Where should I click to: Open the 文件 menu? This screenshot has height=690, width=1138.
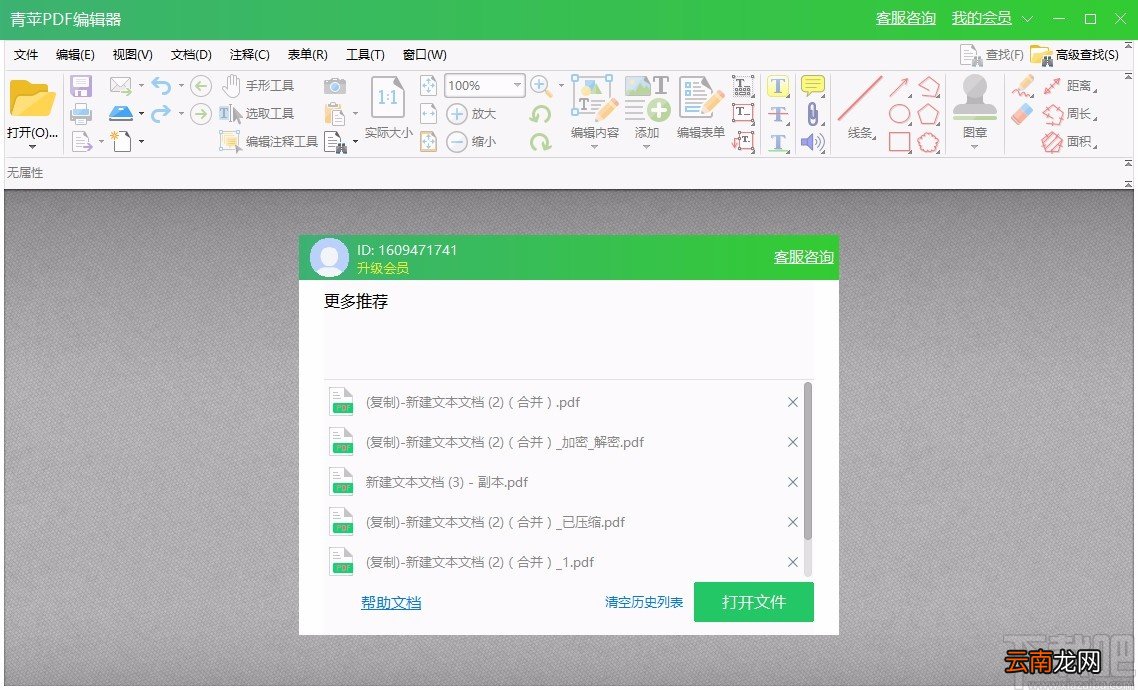pos(26,54)
